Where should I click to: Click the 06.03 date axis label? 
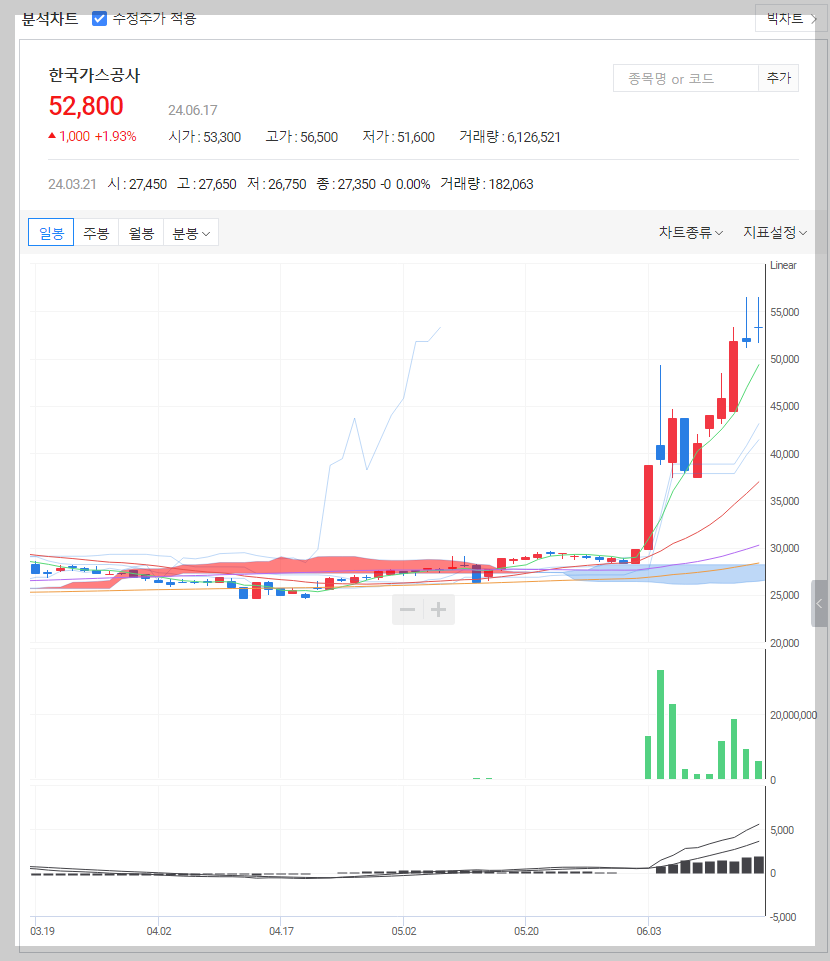[649, 931]
